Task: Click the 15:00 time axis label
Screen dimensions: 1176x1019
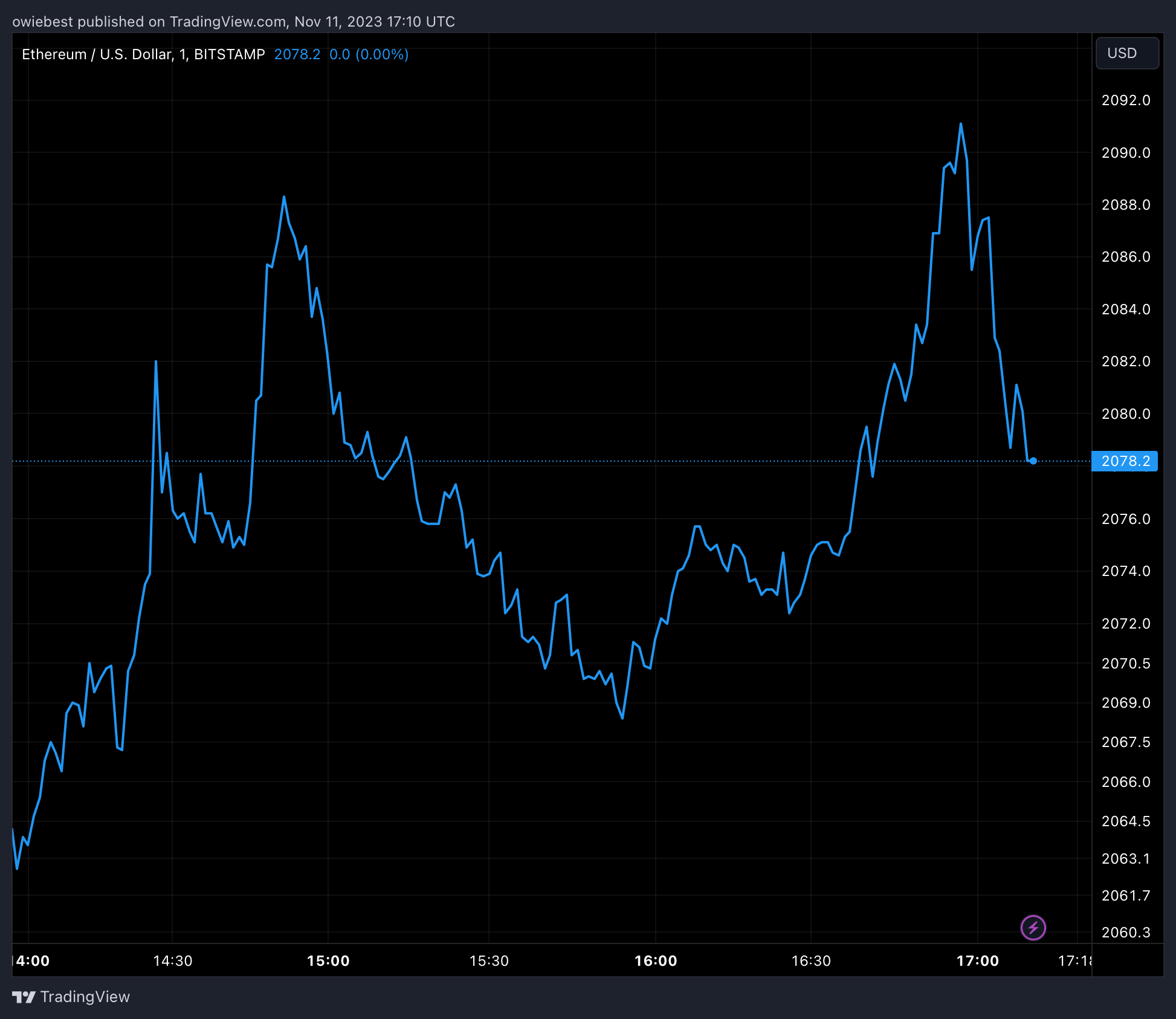Action: click(328, 960)
